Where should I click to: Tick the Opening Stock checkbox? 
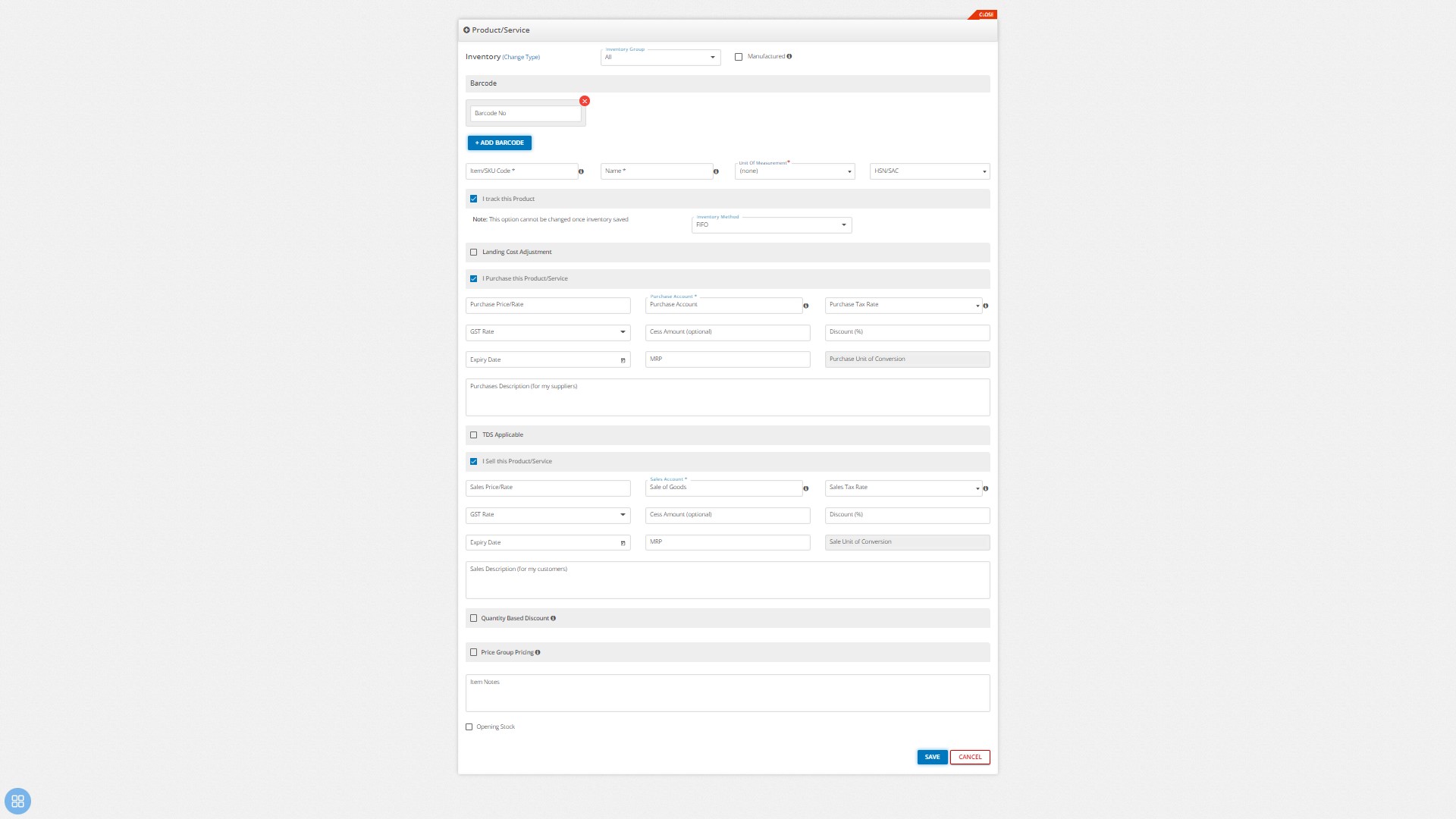[469, 727]
